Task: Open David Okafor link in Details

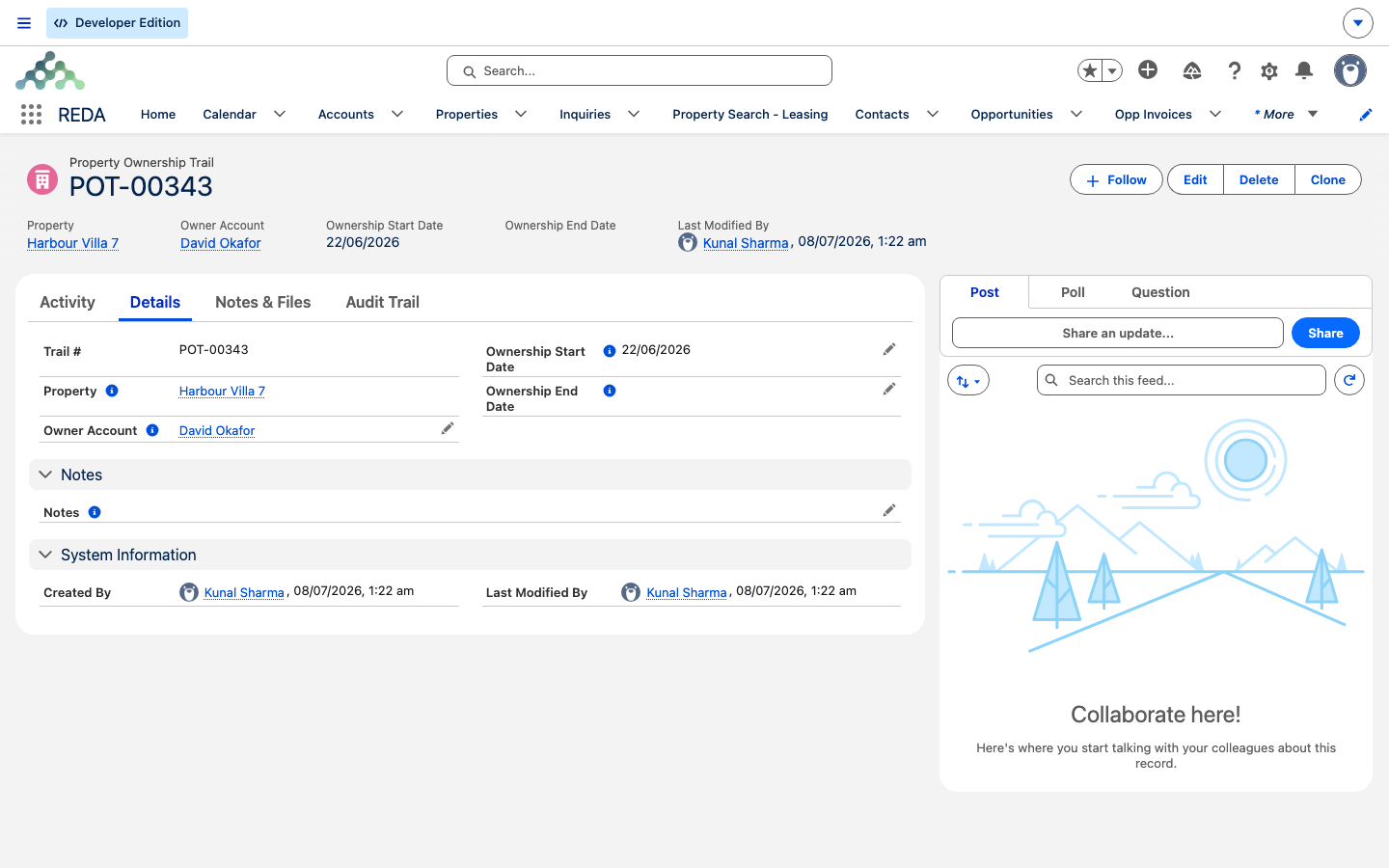Action: (217, 430)
